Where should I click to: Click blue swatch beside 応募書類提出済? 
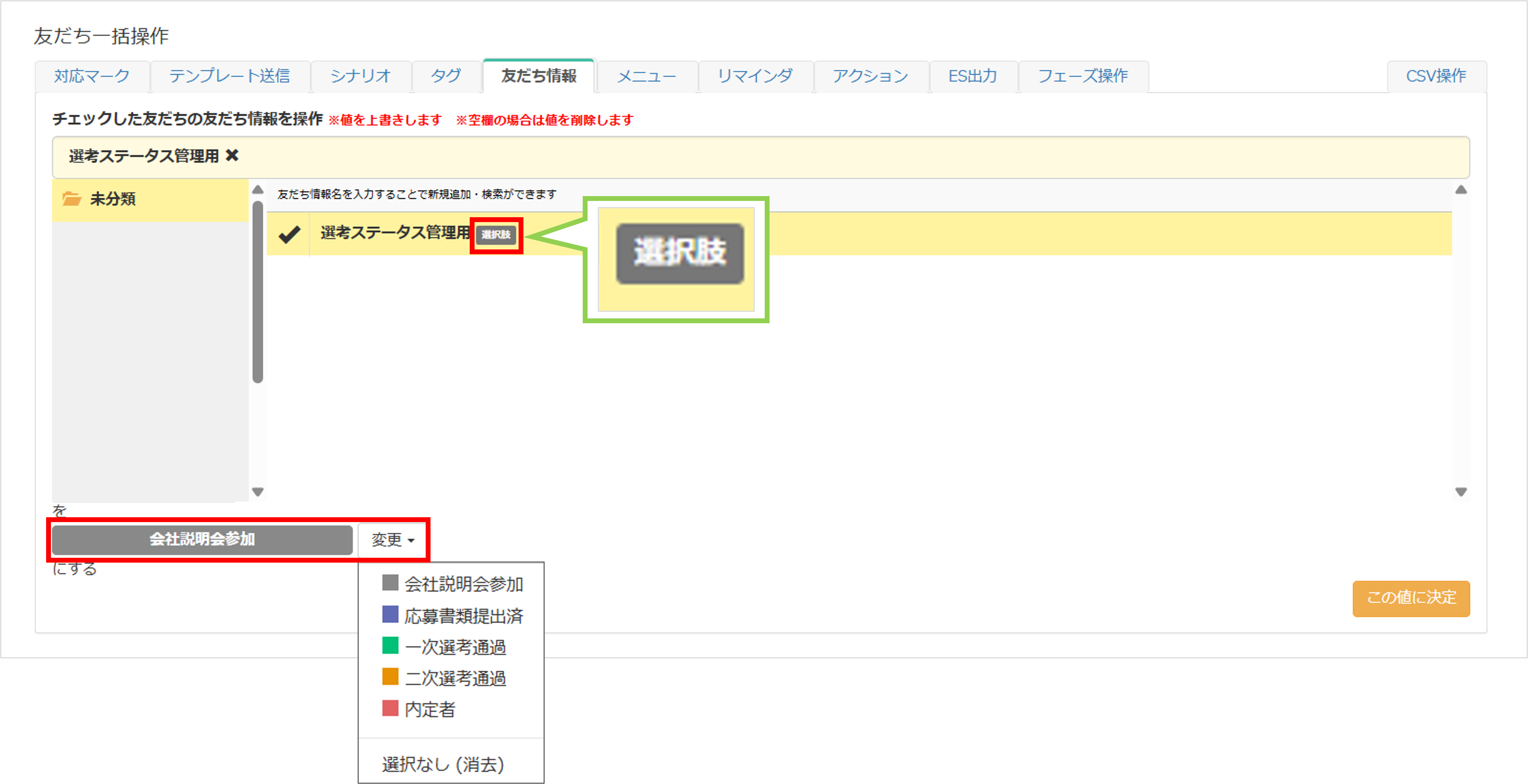pyautogui.click(x=390, y=614)
